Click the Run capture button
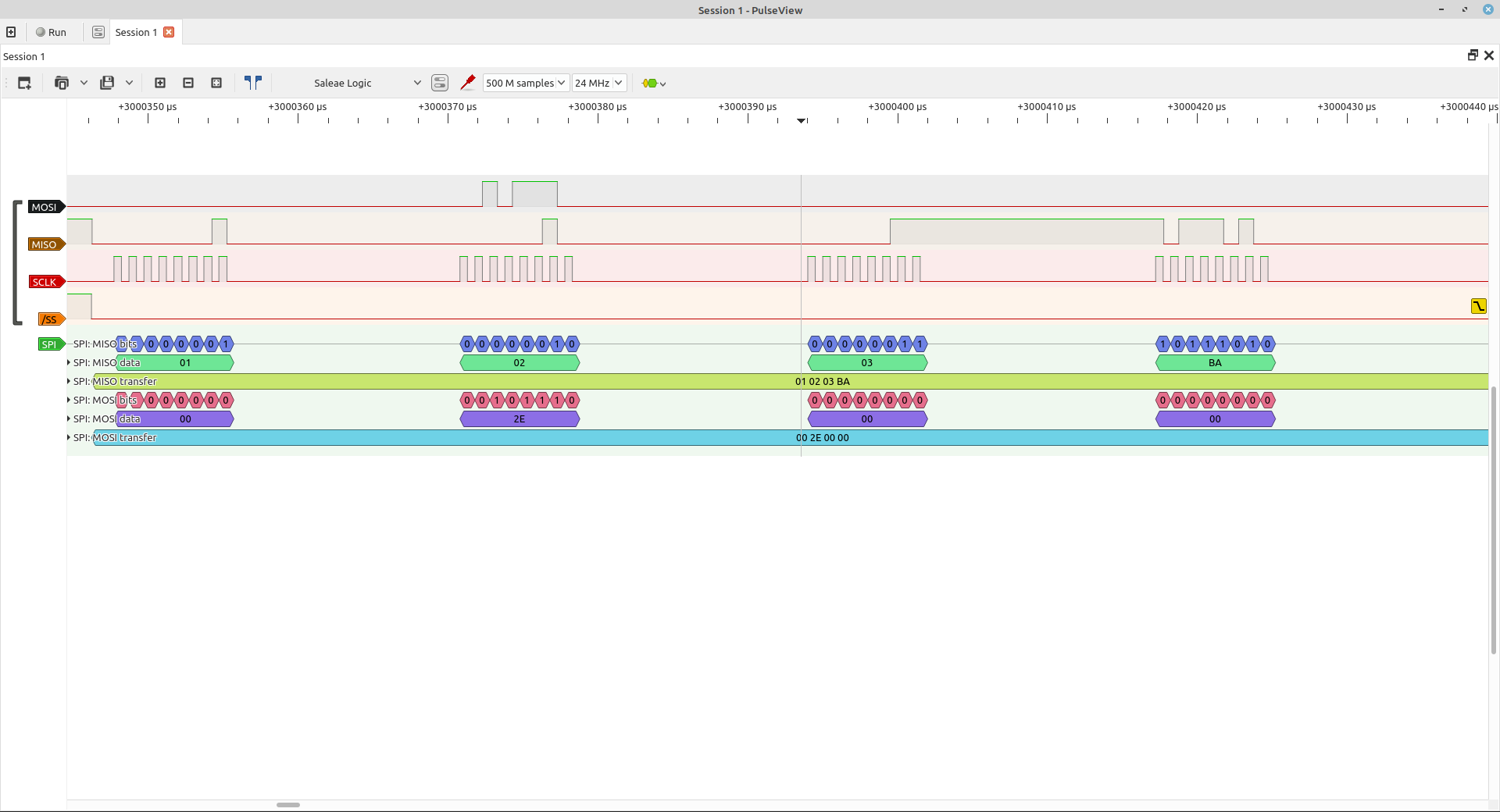The image size is (1500, 812). tap(51, 32)
